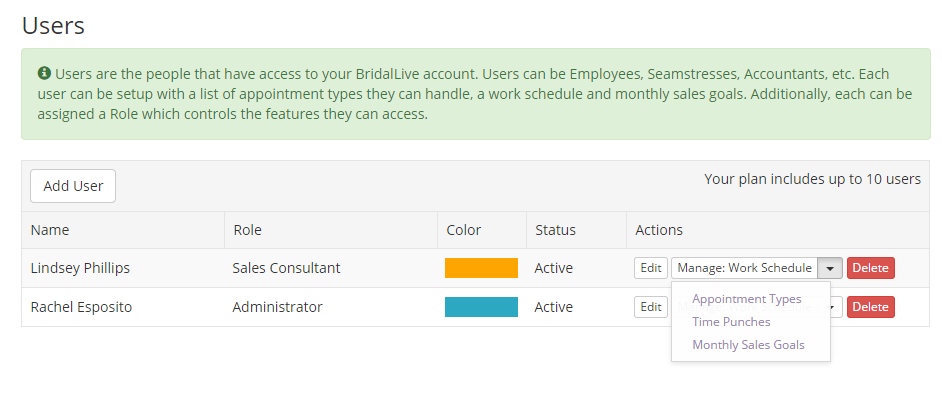942x399 pixels.
Task: Click the orange color swatch for Lindsey
Action: pyautogui.click(x=481, y=268)
